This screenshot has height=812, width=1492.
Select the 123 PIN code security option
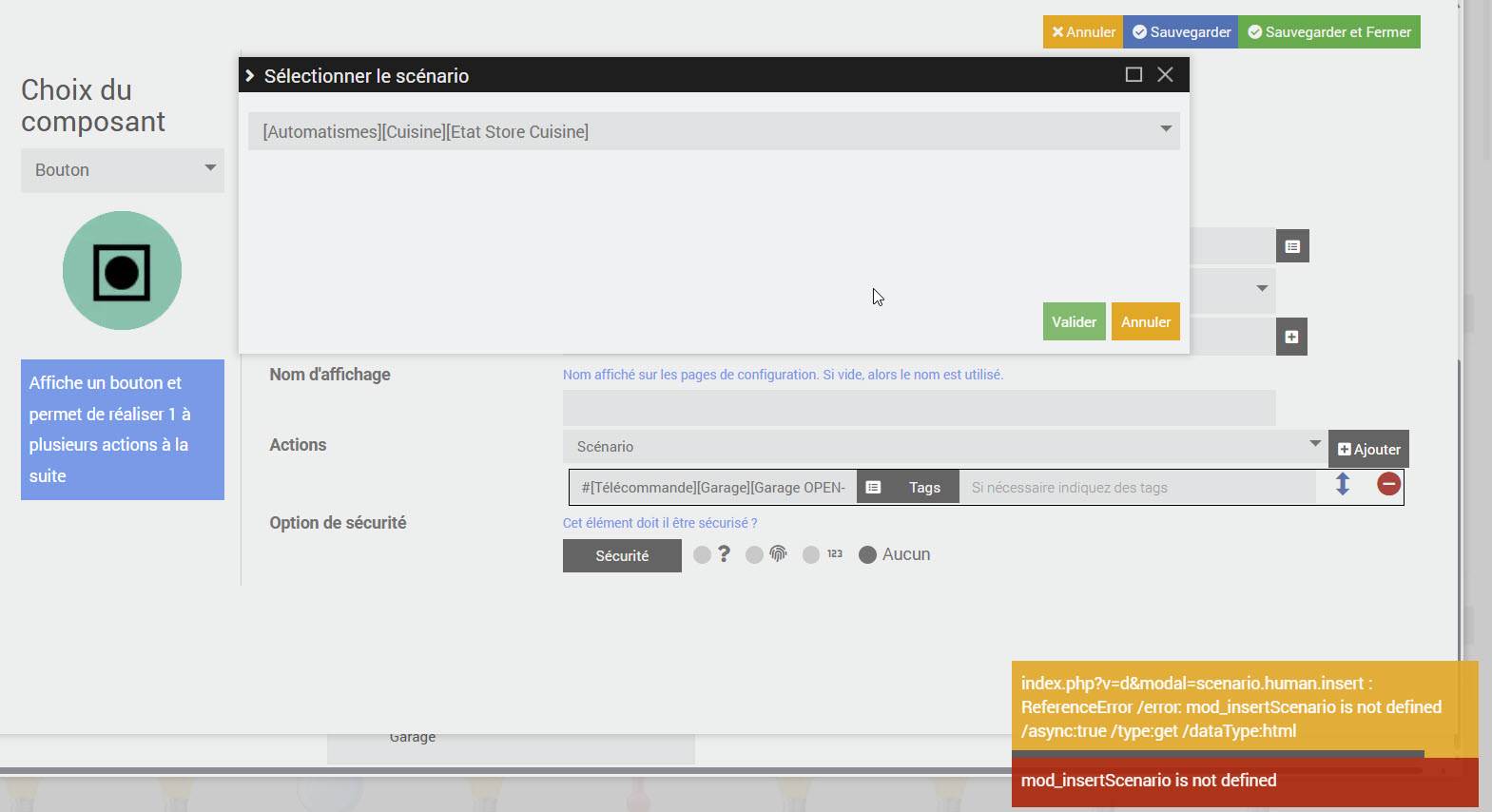point(811,554)
